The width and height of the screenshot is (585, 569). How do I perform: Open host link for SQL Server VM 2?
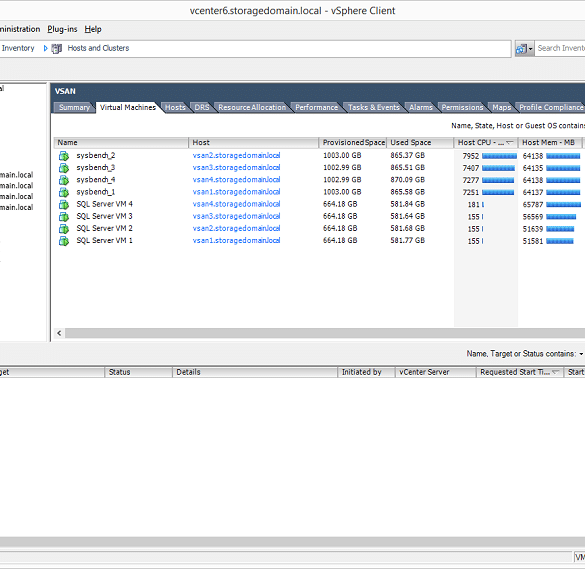(x=236, y=228)
